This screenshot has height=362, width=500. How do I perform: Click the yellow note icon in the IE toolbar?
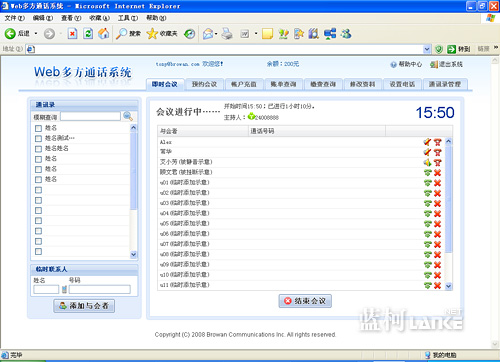pyautogui.click(x=267, y=34)
